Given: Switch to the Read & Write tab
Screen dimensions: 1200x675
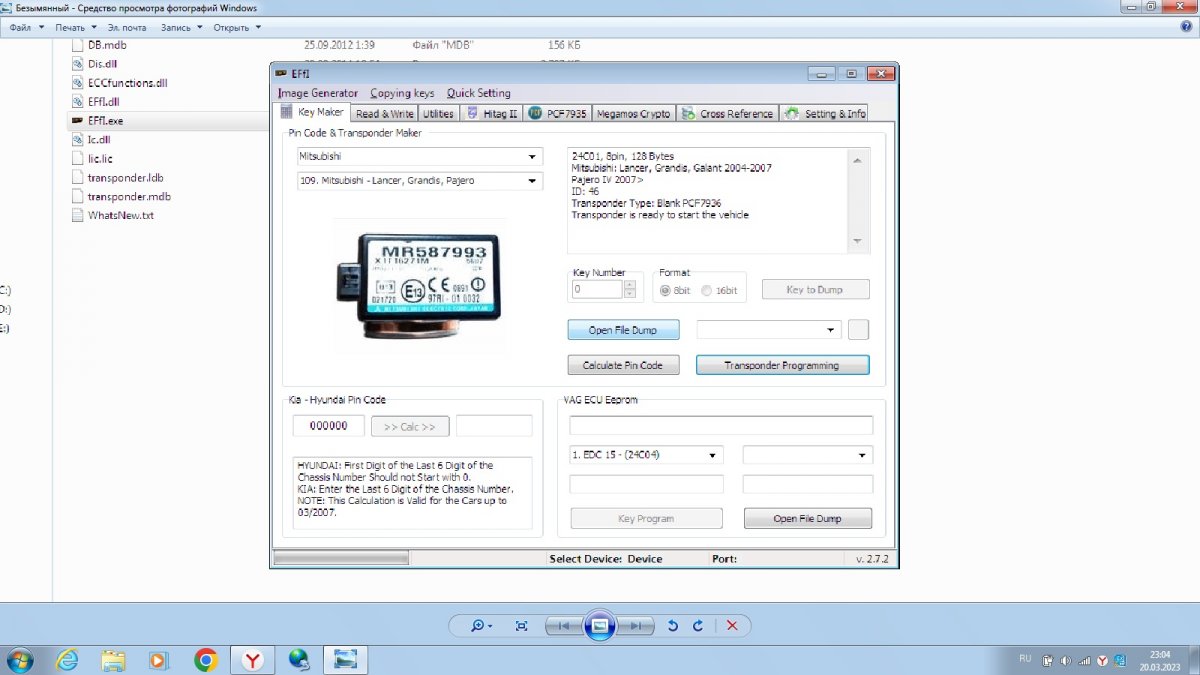Looking at the screenshot, I should coord(385,114).
